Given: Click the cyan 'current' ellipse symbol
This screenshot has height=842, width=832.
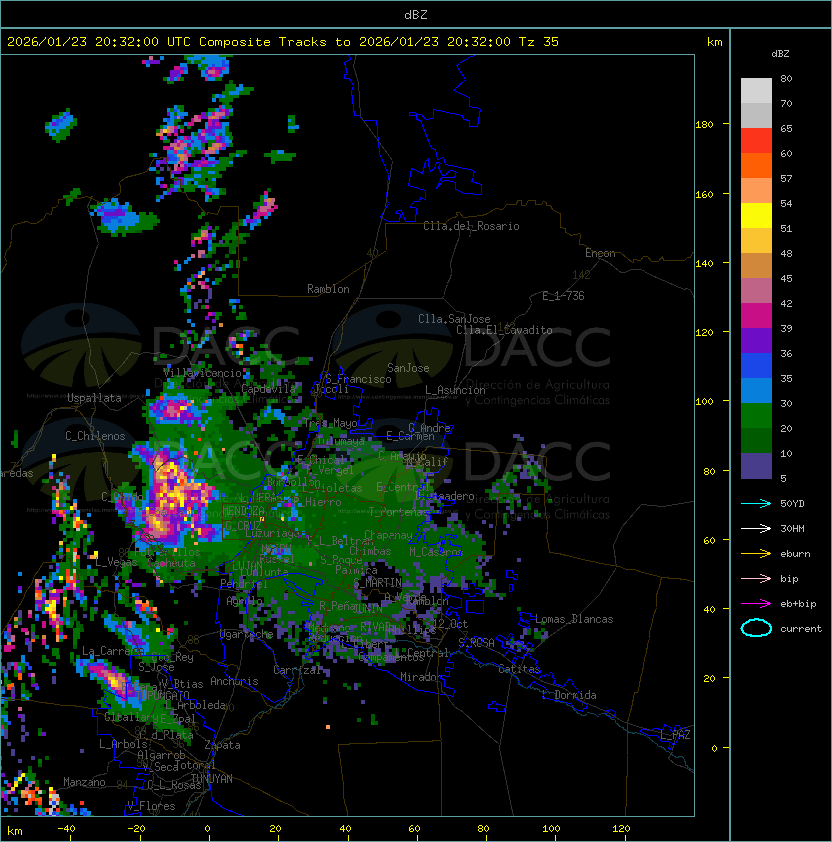Looking at the screenshot, I should coord(756,628).
